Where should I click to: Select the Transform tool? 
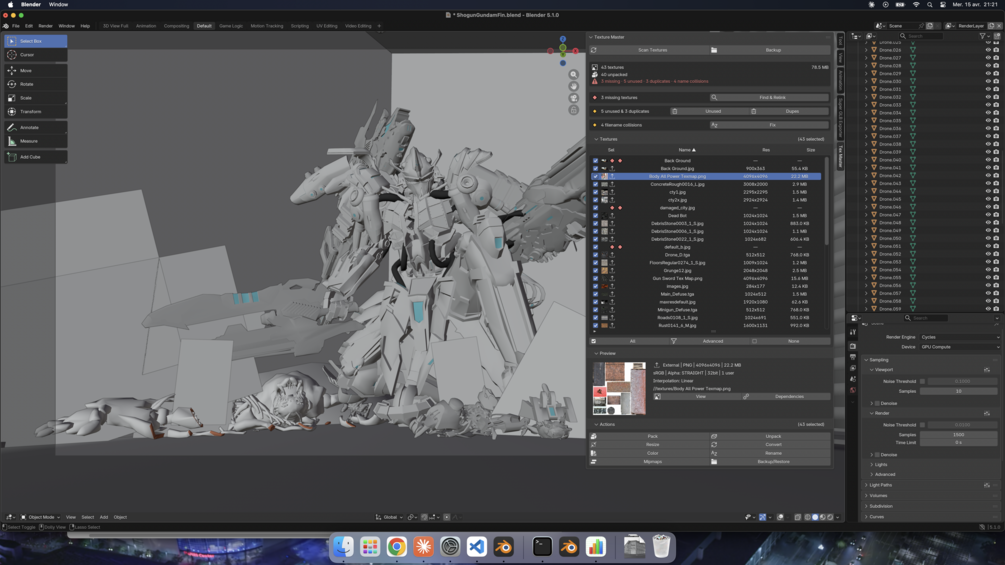coord(35,111)
